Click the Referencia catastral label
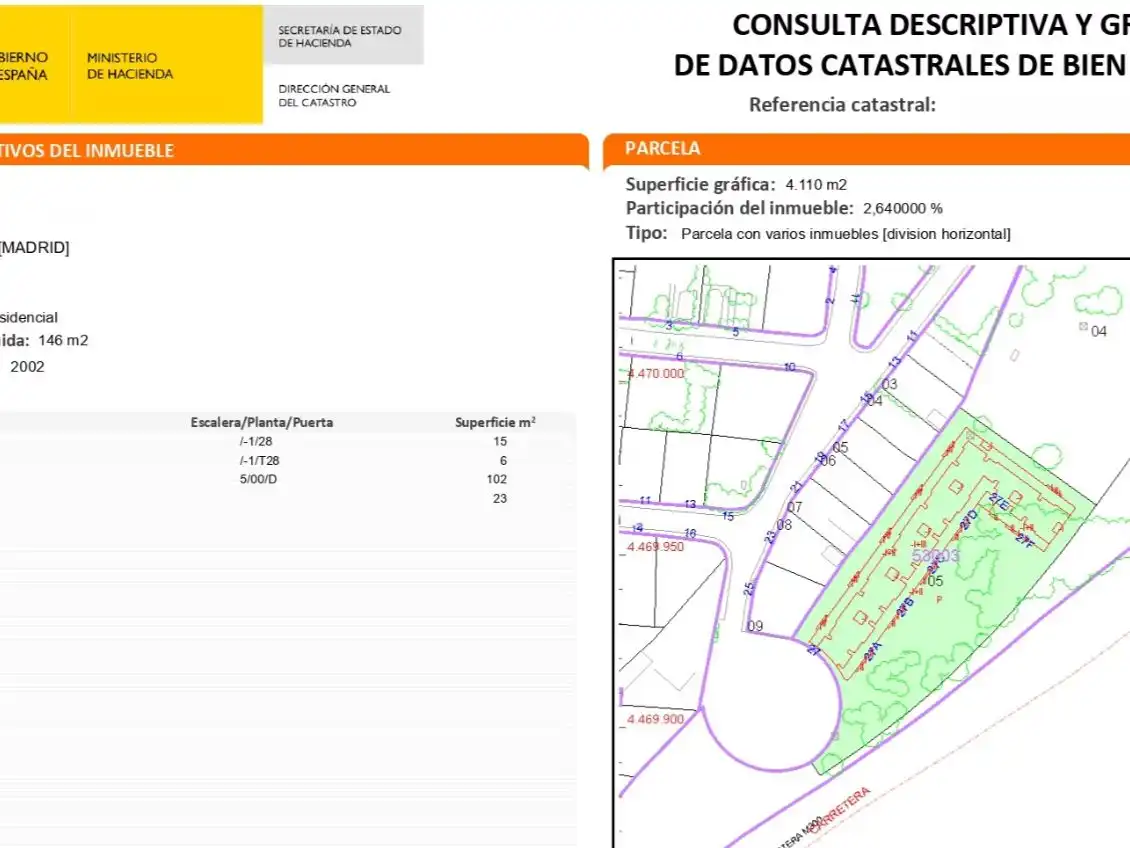Screen dimensions: 1130x848 point(842,105)
